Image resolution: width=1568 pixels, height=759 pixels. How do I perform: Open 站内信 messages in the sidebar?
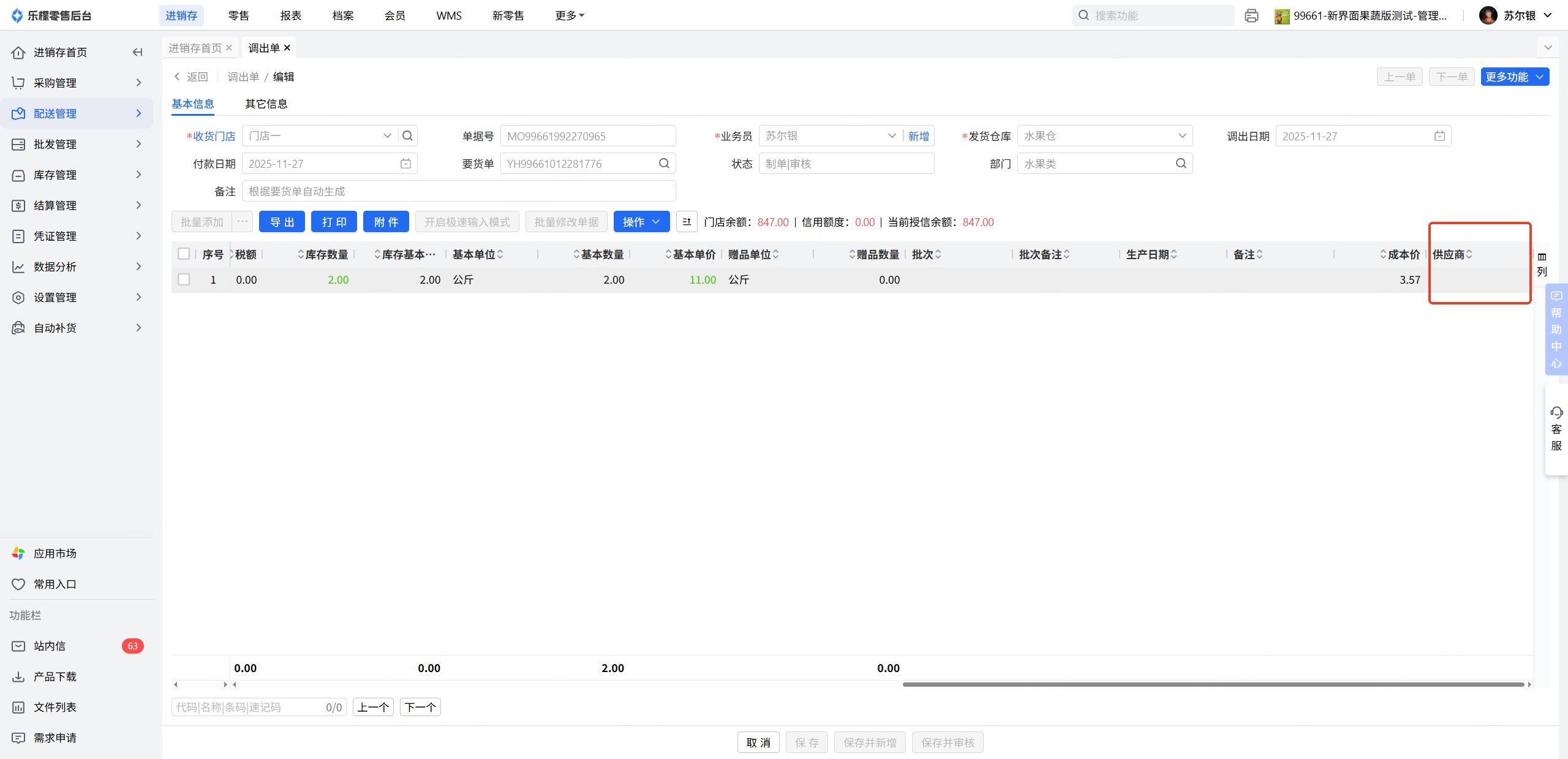[50, 646]
